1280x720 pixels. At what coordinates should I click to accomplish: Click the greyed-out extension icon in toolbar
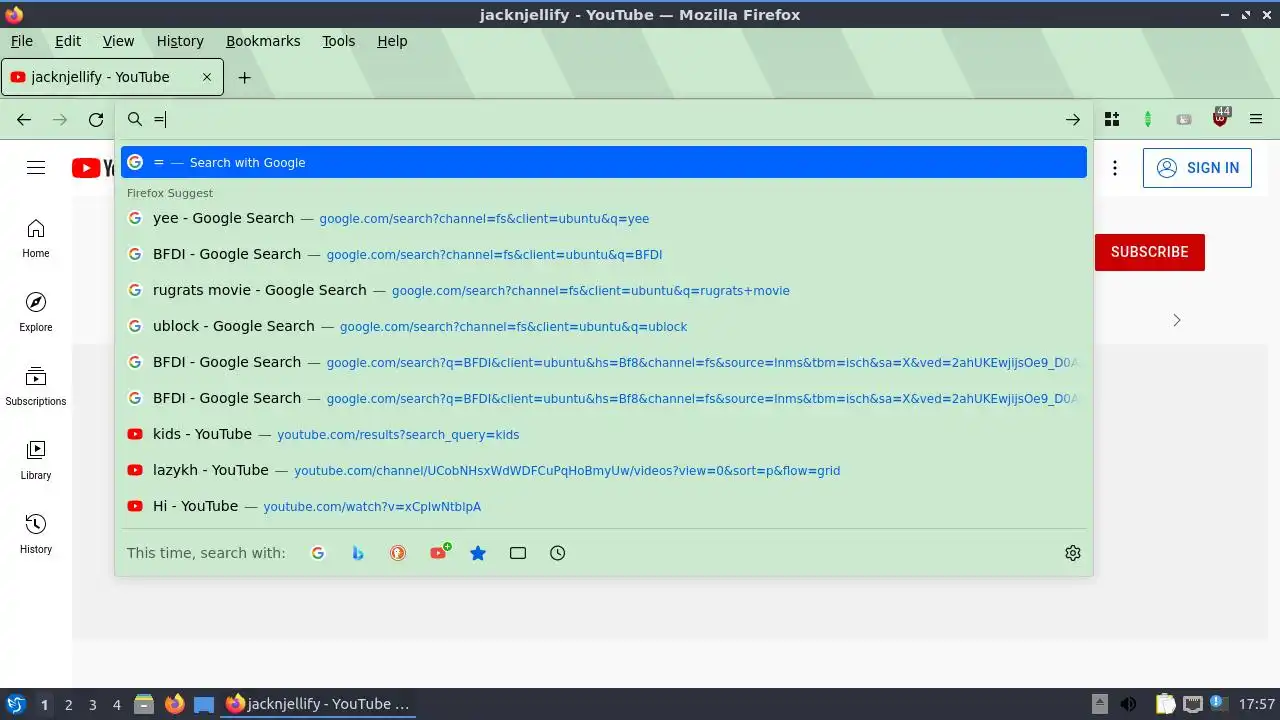1184,120
